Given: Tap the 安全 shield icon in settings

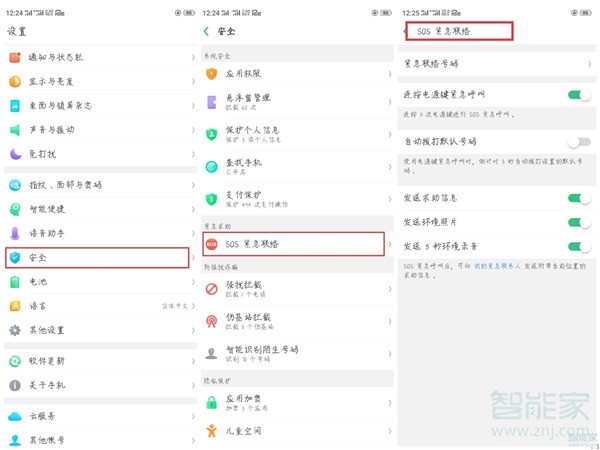Looking at the screenshot, I should [15, 257].
